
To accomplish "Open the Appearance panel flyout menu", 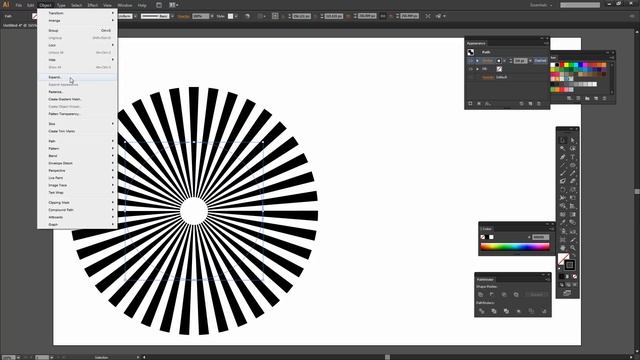I will point(546,43).
